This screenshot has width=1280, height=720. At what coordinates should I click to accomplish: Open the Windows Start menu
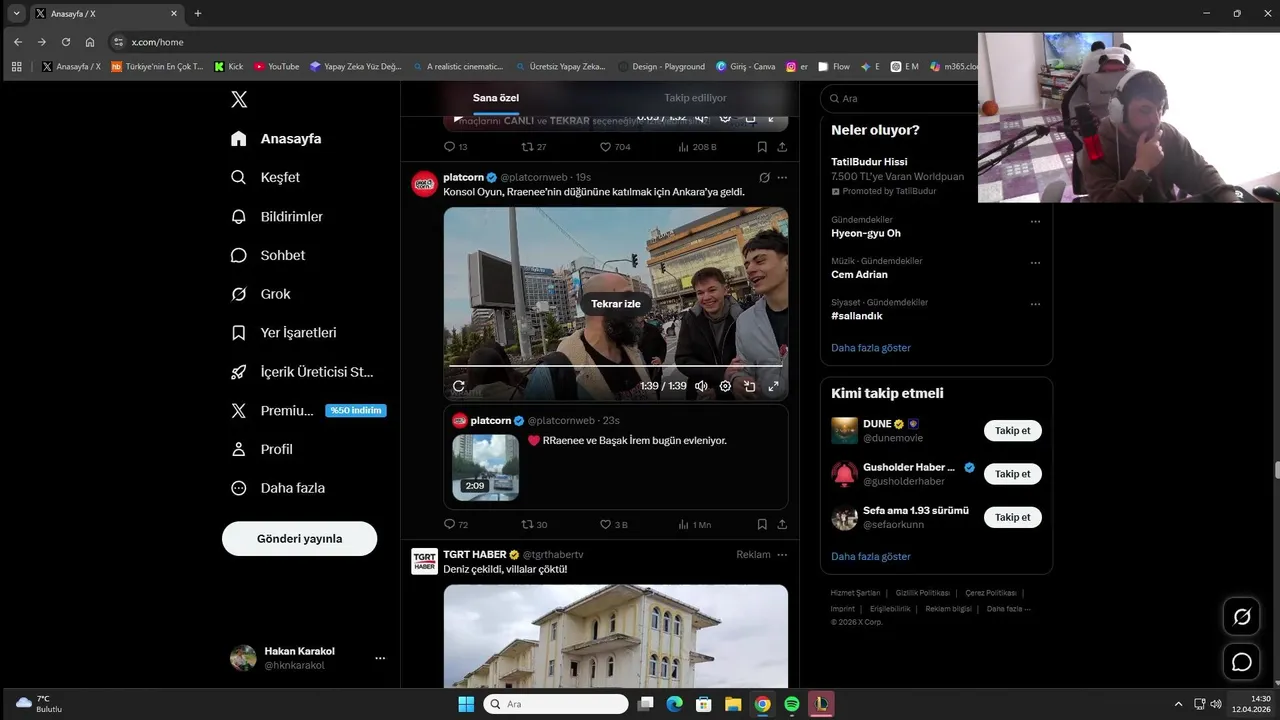tap(466, 704)
